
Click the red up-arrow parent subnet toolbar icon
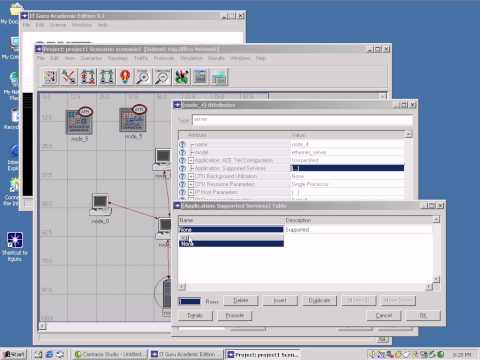click(125, 77)
